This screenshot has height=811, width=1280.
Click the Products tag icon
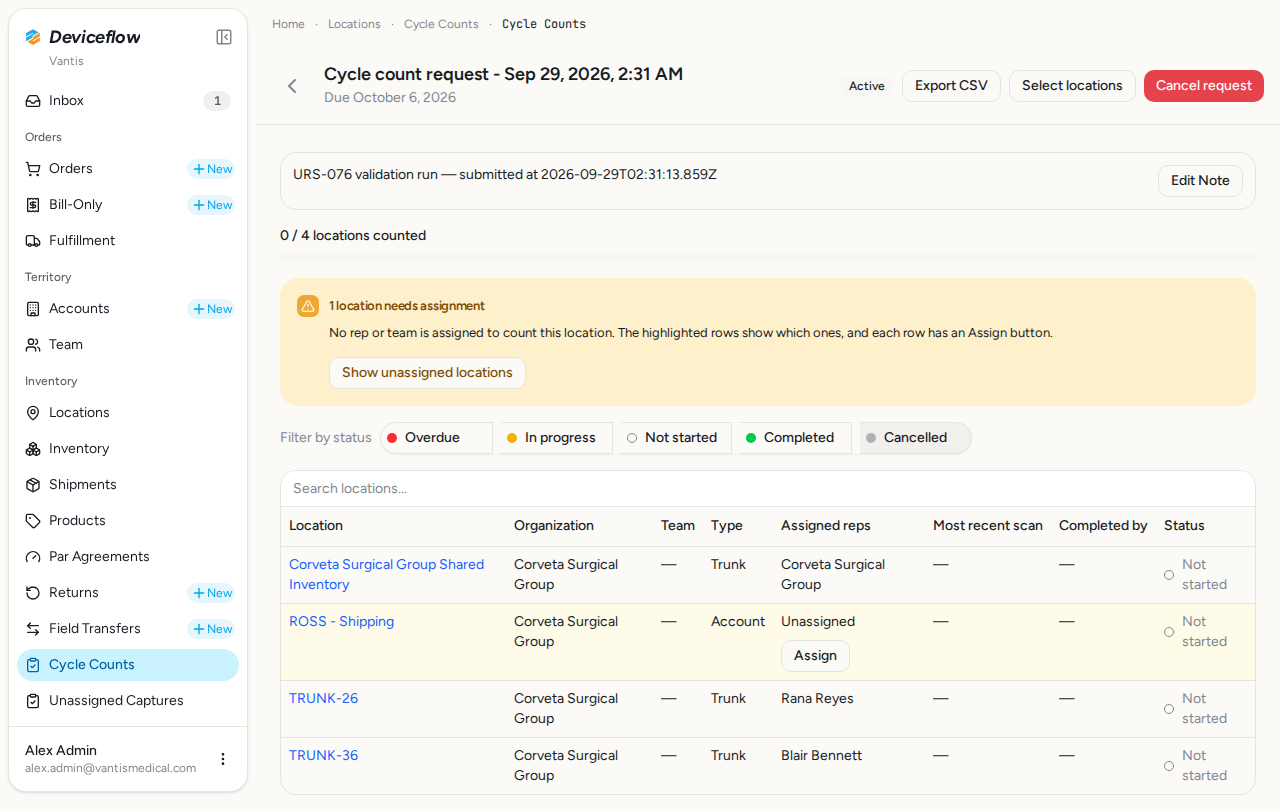click(33, 521)
